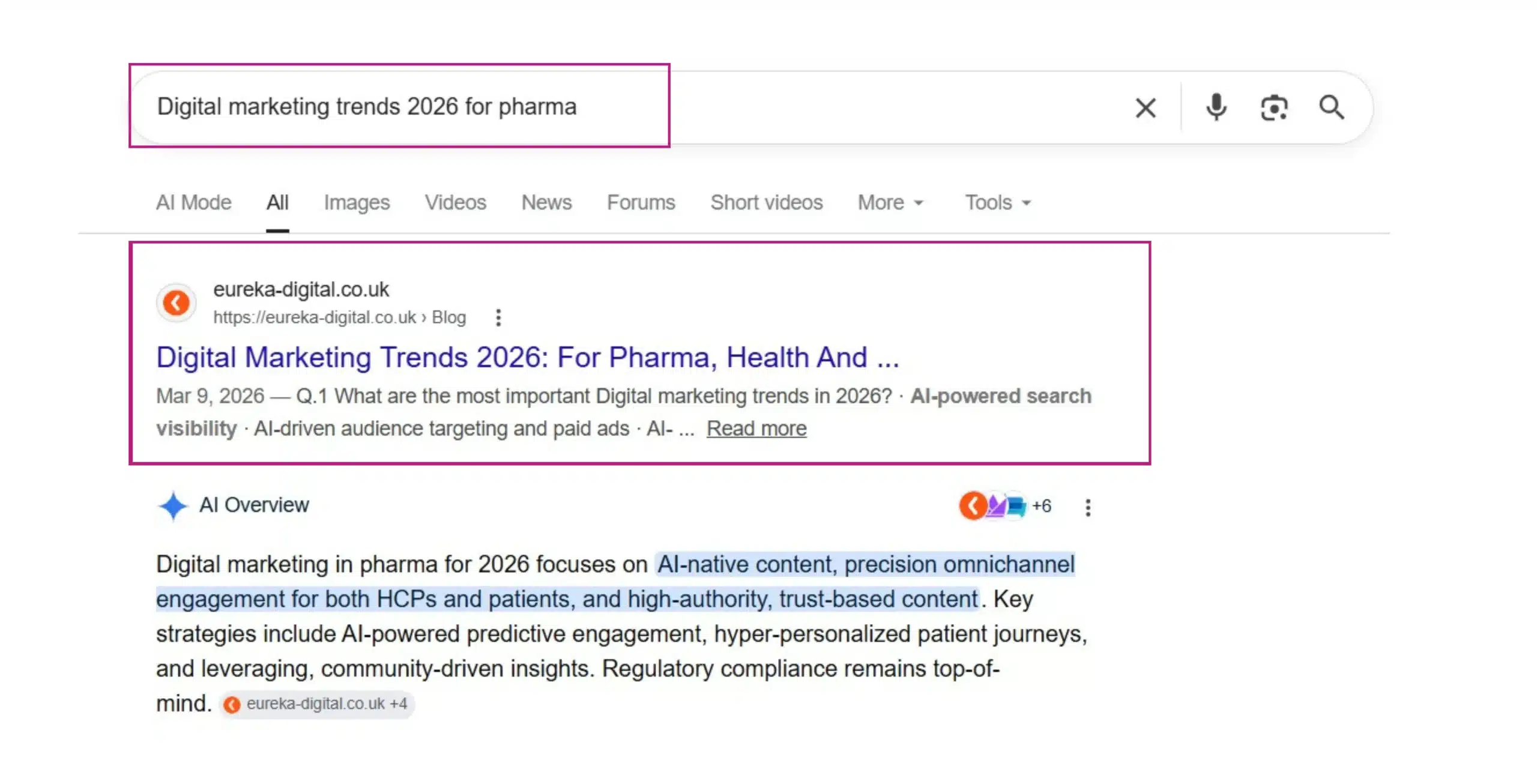Open the AI Mode tab
Screen dimensions: 1537x784
pyautogui.click(x=193, y=203)
